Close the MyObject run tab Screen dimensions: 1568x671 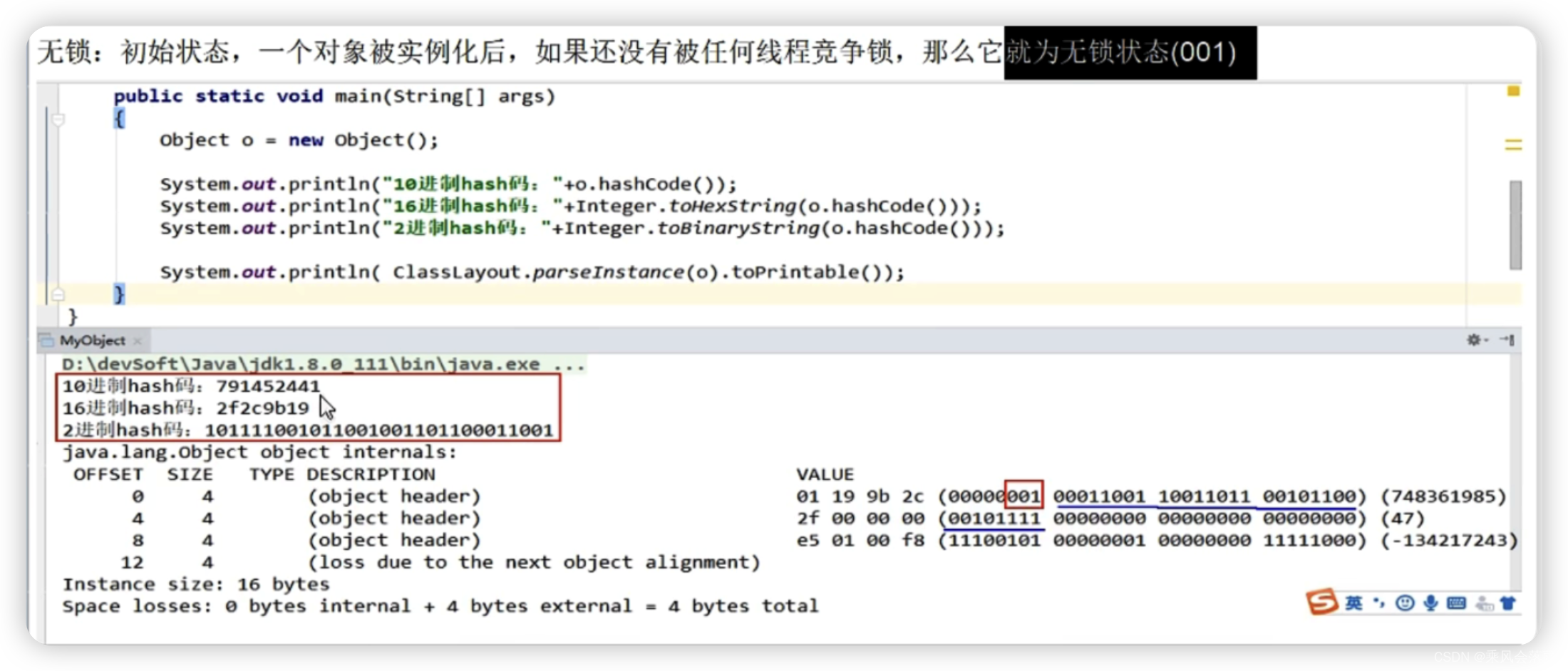[x=138, y=341]
